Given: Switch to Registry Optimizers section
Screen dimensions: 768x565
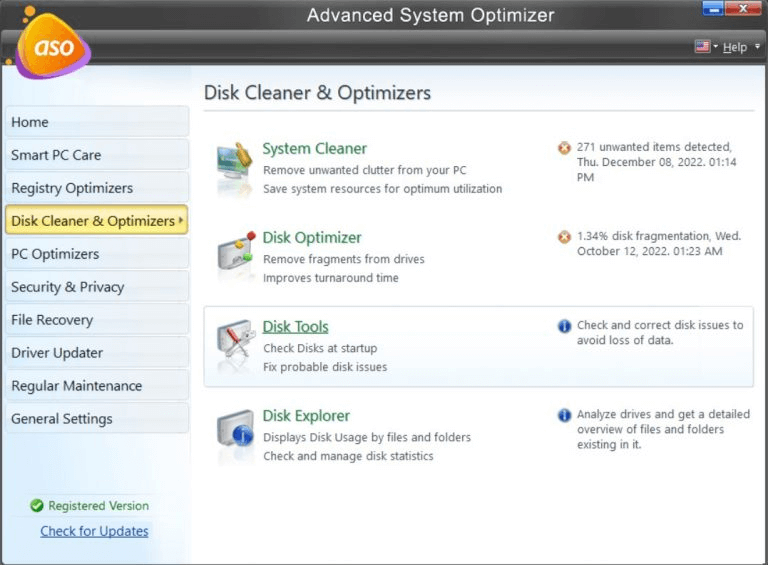Looking at the screenshot, I should [x=96, y=188].
